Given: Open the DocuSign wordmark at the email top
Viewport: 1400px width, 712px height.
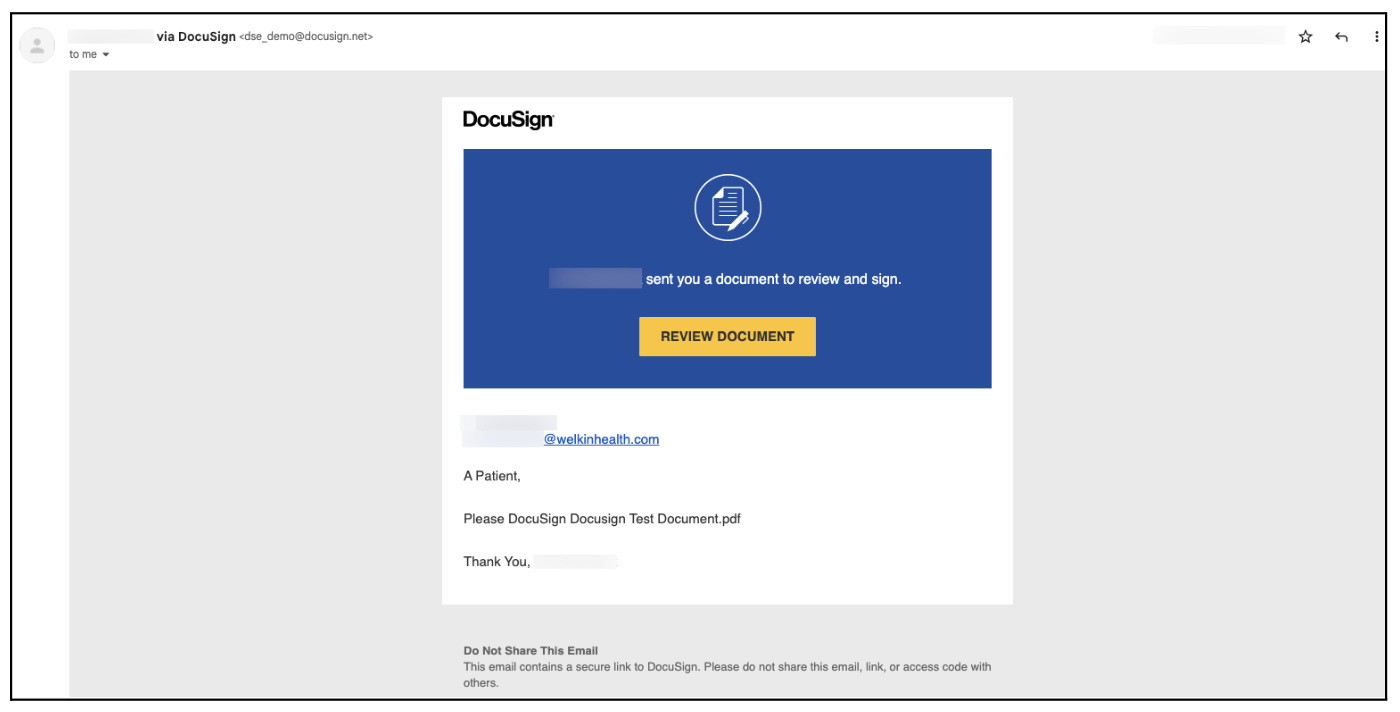Looking at the screenshot, I should (508, 119).
